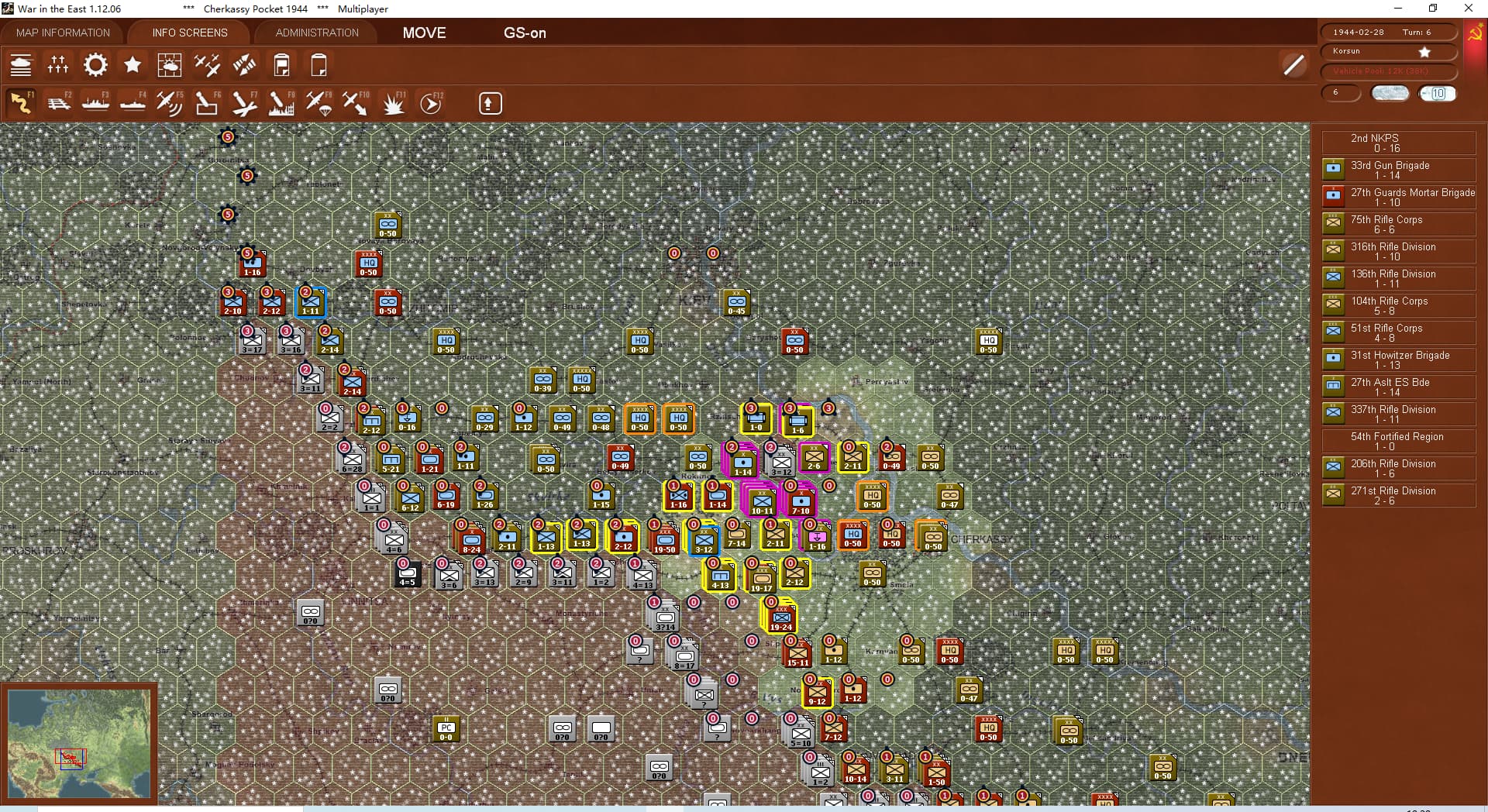
Task: Click the snow weather indicator pill
Action: coord(1390,93)
